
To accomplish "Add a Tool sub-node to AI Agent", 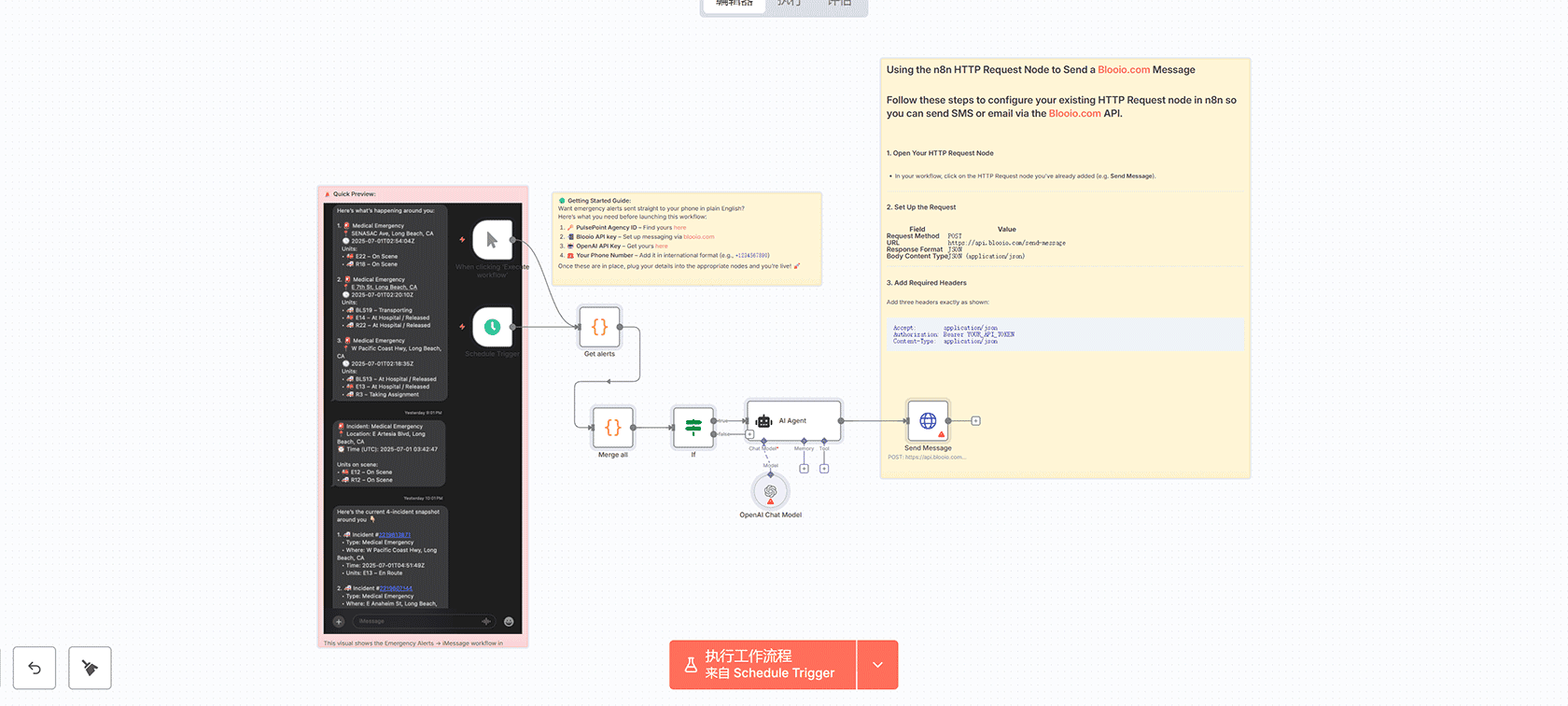I will pyautogui.click(x=824, y=469).
